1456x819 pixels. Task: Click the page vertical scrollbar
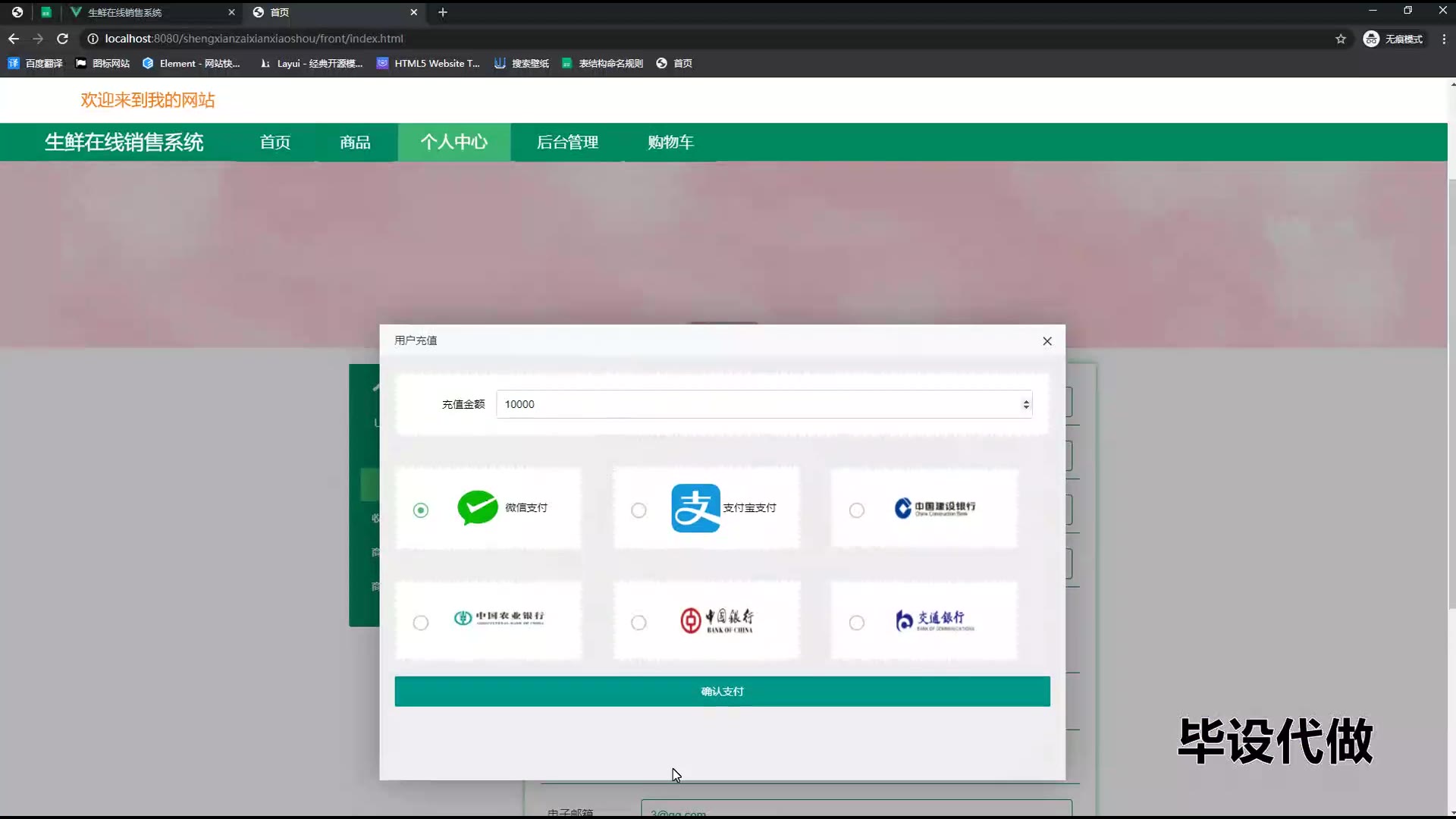(x=1451, y=394)
